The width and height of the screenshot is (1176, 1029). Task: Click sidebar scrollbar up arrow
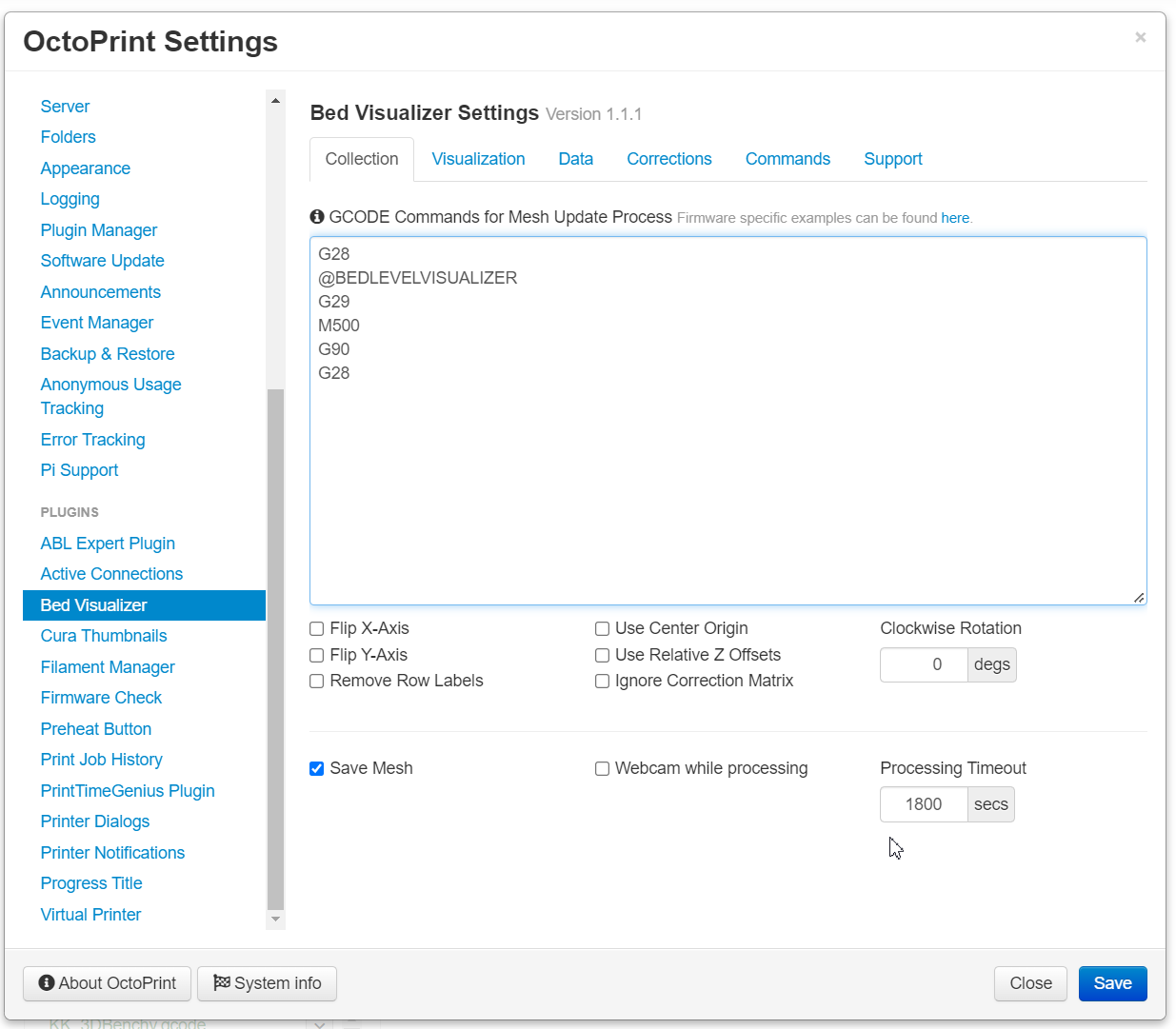point(275,100)
